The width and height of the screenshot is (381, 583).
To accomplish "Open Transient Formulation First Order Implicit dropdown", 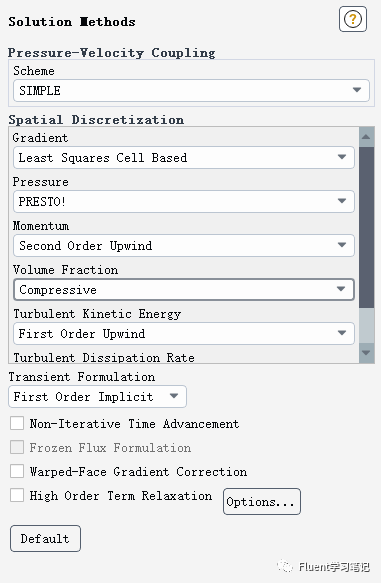I will (x=97, y=397).
